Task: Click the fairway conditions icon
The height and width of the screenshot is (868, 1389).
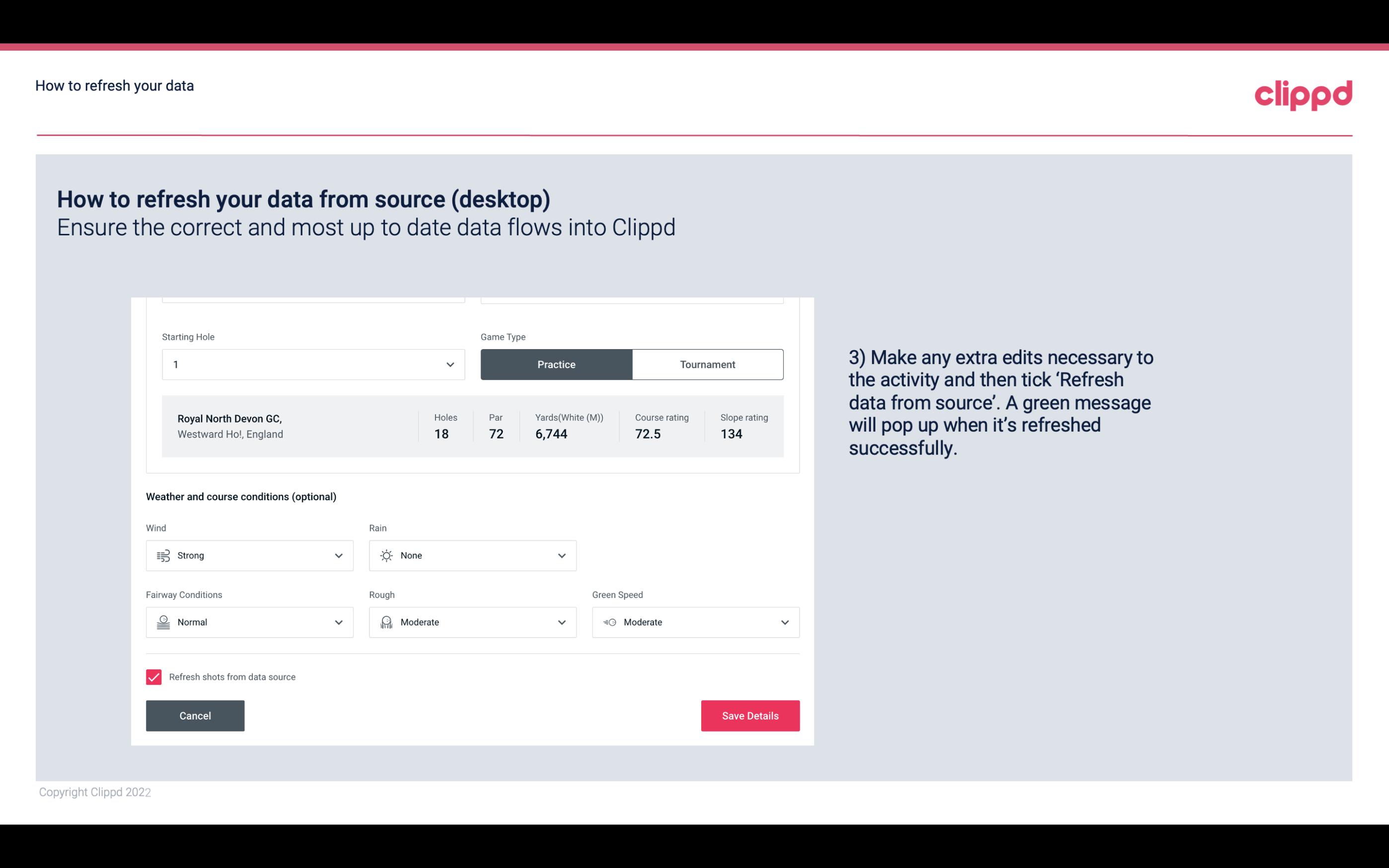Action: pos(162,622)
